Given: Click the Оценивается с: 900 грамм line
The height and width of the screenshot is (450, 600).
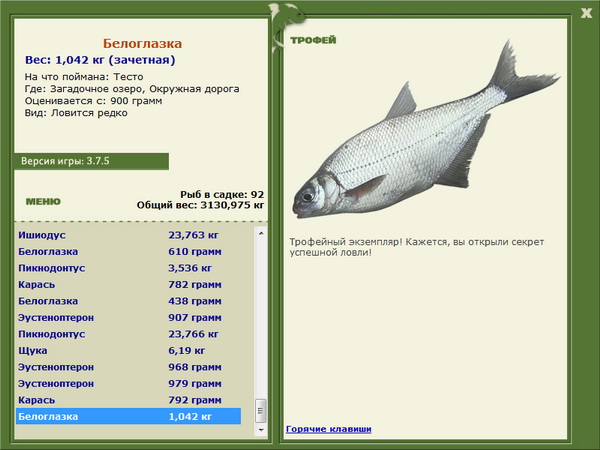Looking at the screenshot, I should (x=93, y=101).
